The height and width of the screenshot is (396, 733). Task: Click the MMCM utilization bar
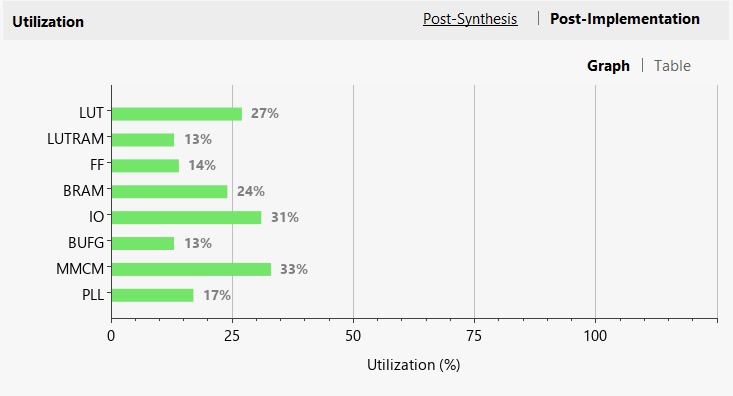191,269
